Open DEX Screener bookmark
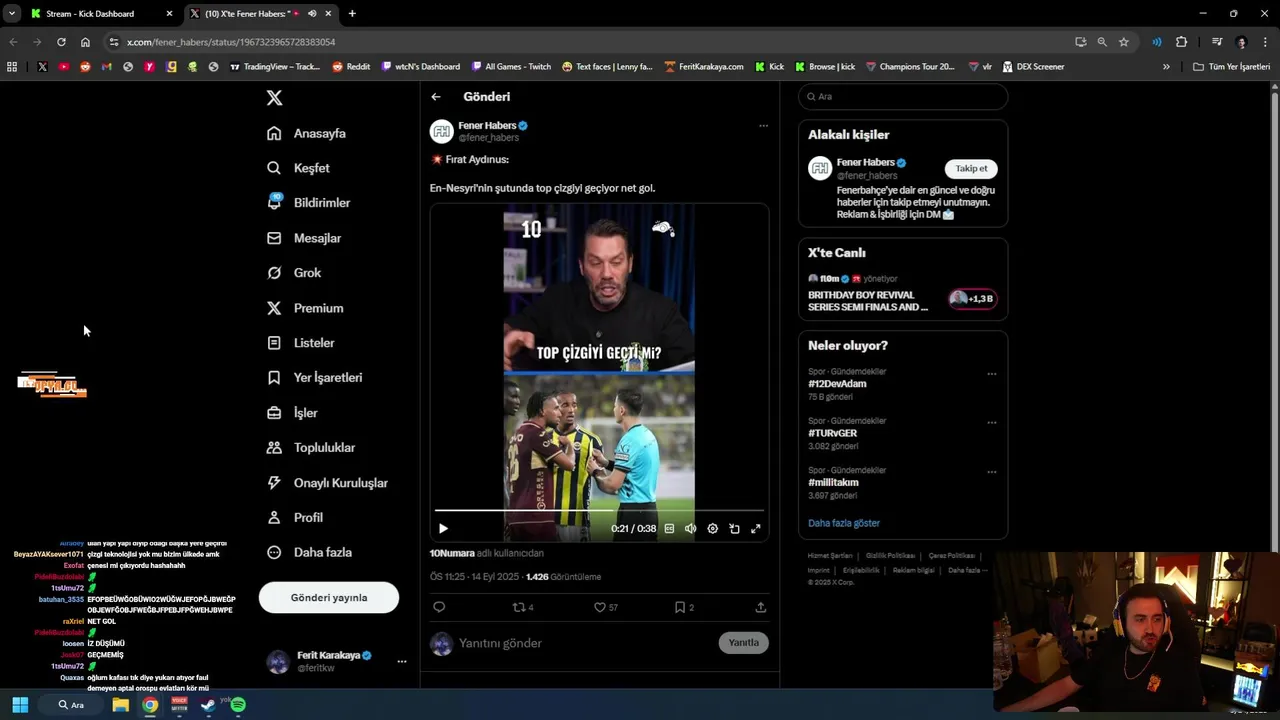 [1033, 67]
